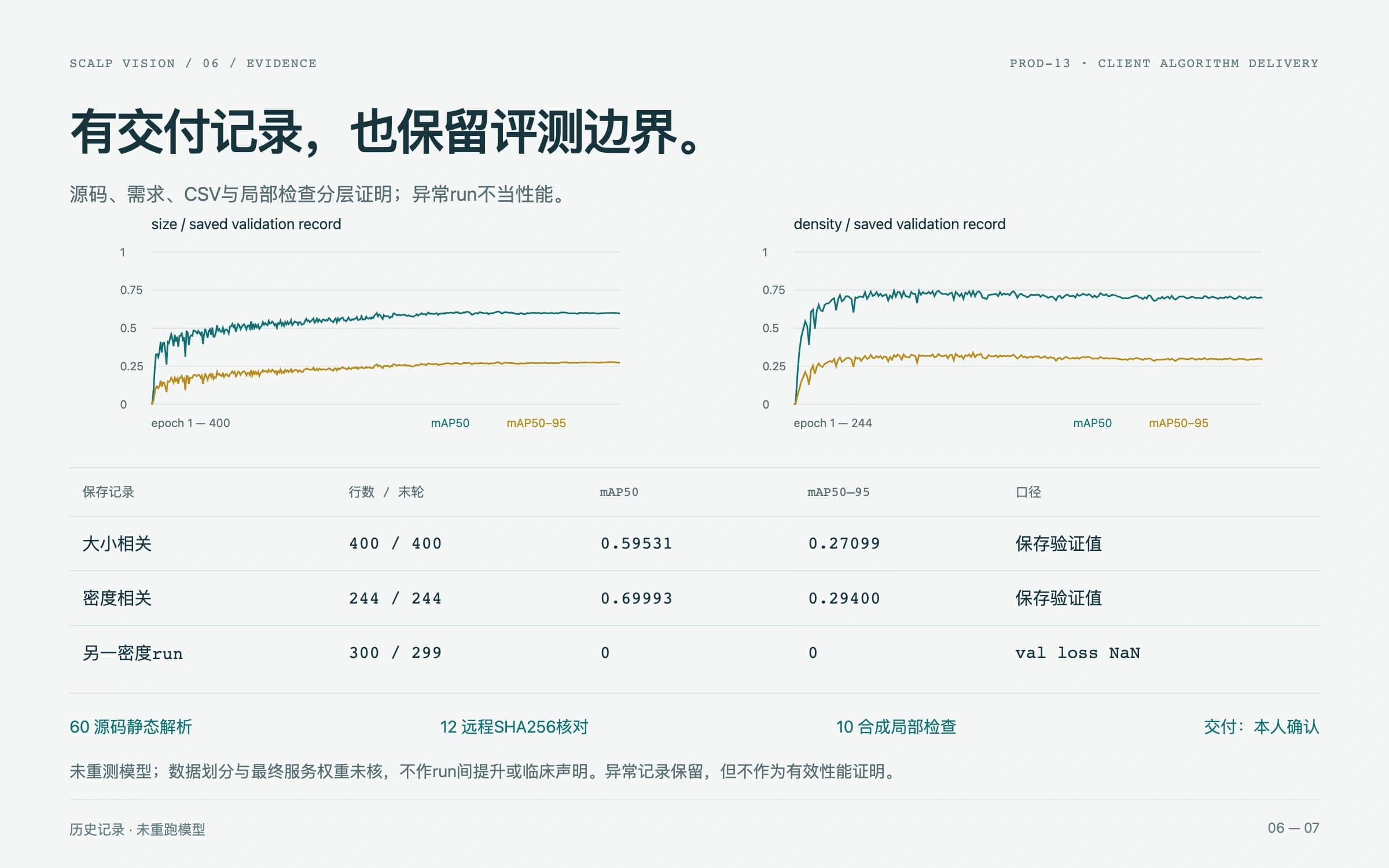Click the '0.75' y-axis label of the size chart

coord(131,290)
